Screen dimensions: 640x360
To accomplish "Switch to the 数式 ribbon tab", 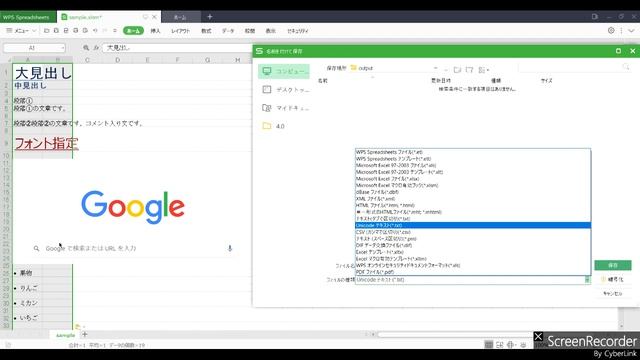I will tap(206, 31).
